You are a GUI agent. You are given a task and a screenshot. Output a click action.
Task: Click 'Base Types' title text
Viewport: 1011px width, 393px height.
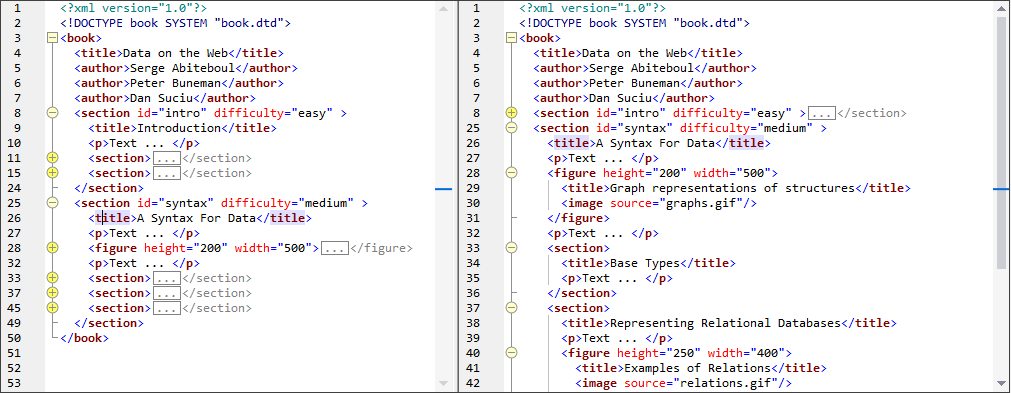644,263
